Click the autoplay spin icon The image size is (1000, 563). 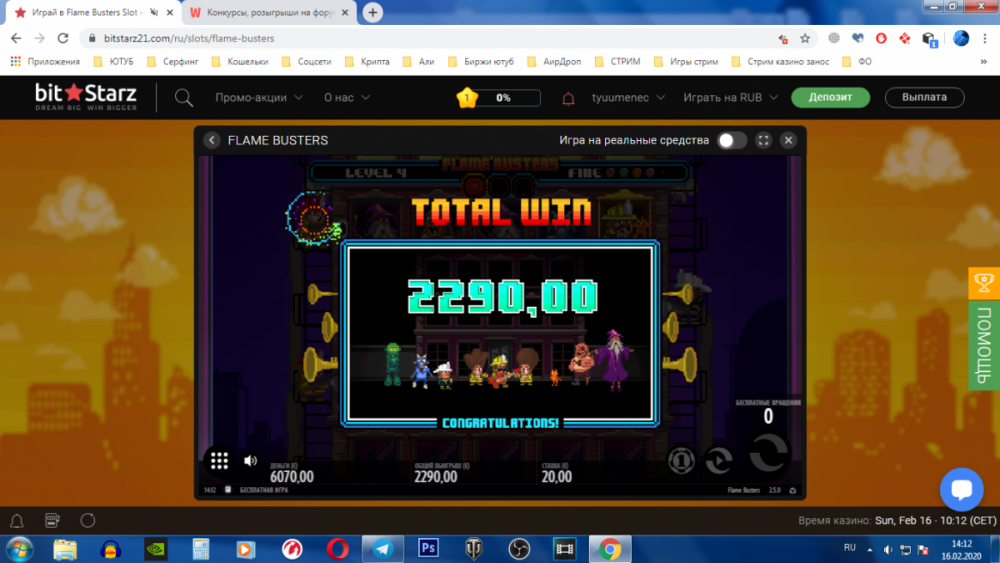[x=718, y=460]
